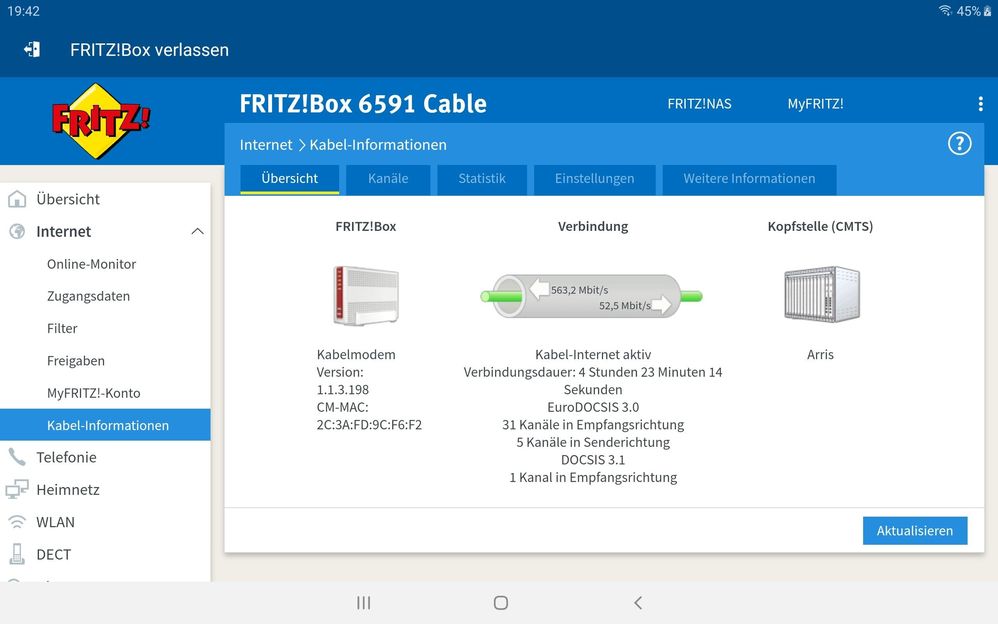The image size is (998, 624).
Task: Click the 563,2 Mbit/s downstream value
Action: tap(579, 290)
